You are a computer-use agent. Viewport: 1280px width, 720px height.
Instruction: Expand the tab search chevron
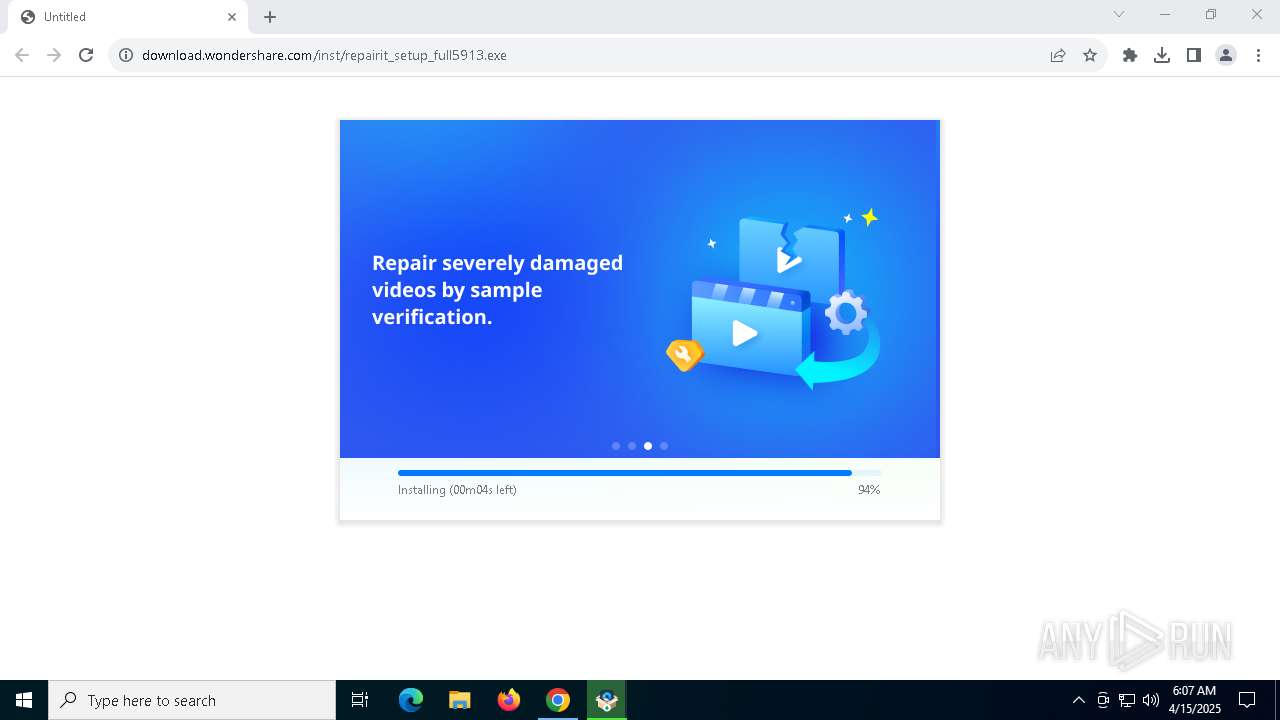coord(1119,14)
